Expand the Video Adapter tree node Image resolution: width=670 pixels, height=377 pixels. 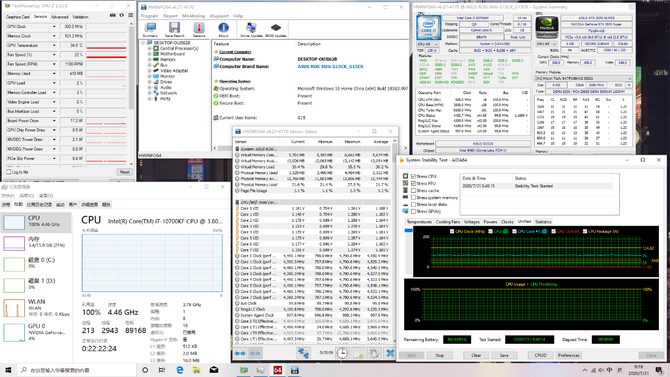click(x=150, y=71)
